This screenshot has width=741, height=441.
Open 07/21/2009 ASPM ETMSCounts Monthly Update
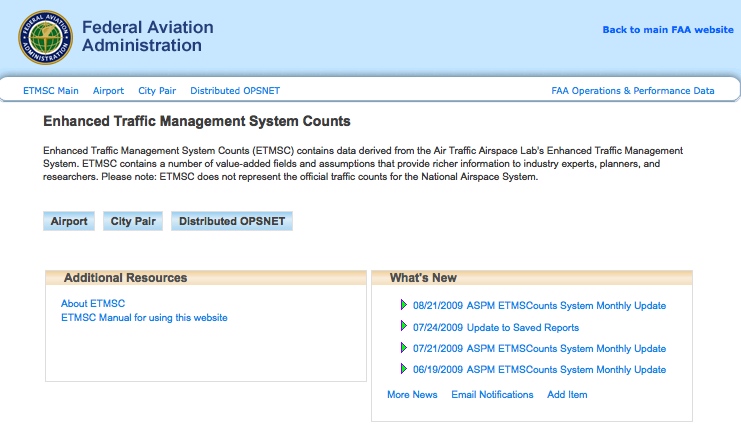(x=539, y=349)
